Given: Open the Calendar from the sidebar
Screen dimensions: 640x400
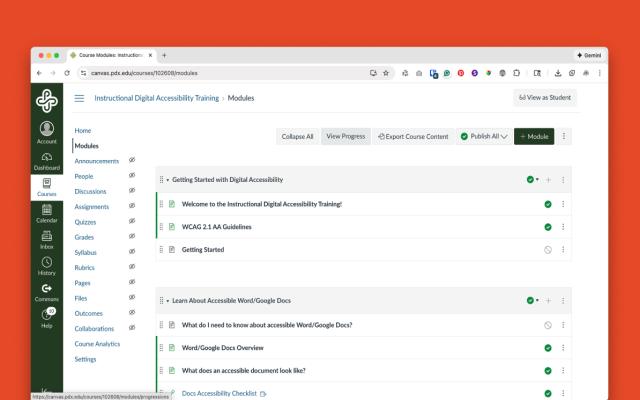Looking at the screenshot, I should tap(47, 214).
